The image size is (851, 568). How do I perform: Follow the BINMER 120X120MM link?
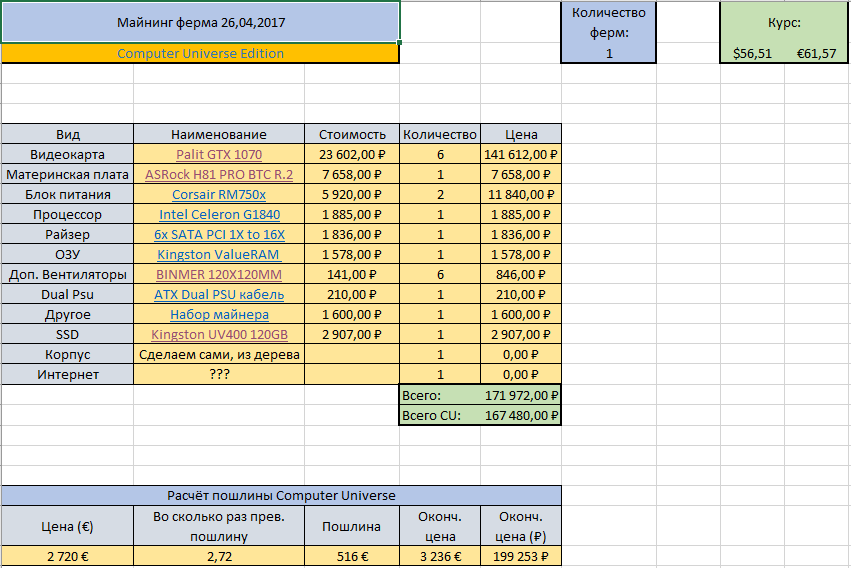[219, 275]
